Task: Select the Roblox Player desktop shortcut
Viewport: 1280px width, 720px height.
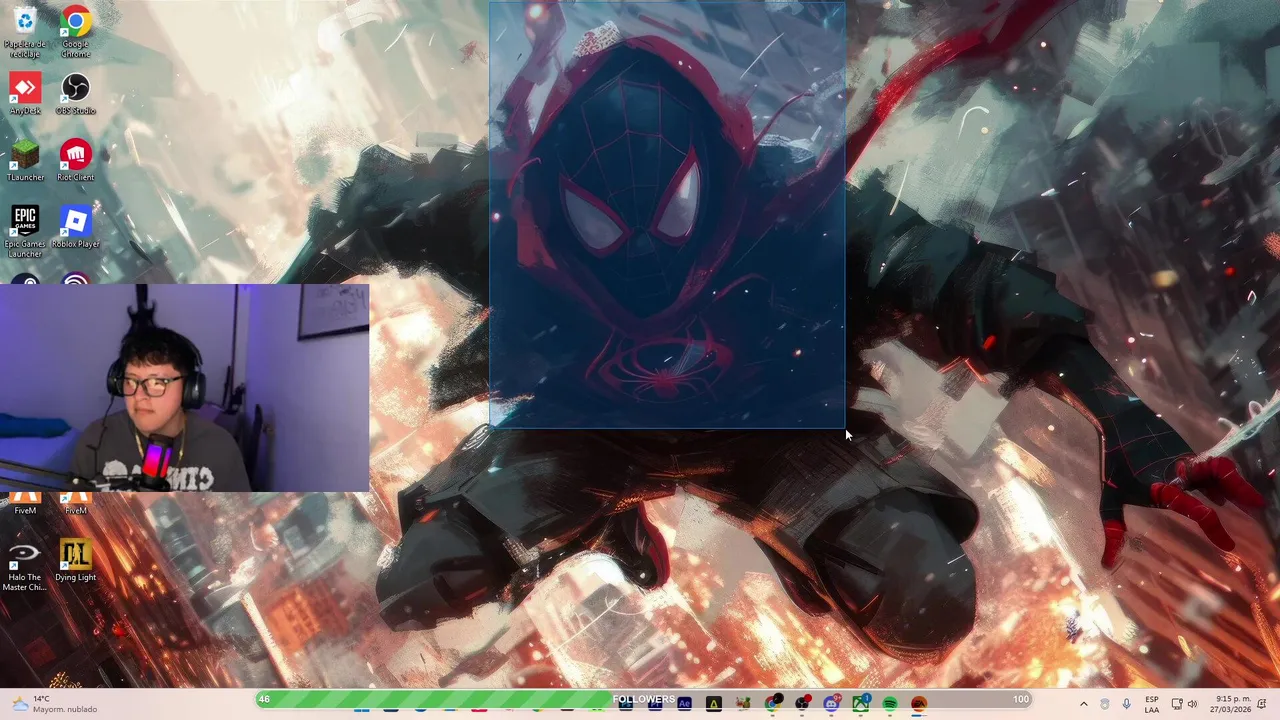Action: 75,227
